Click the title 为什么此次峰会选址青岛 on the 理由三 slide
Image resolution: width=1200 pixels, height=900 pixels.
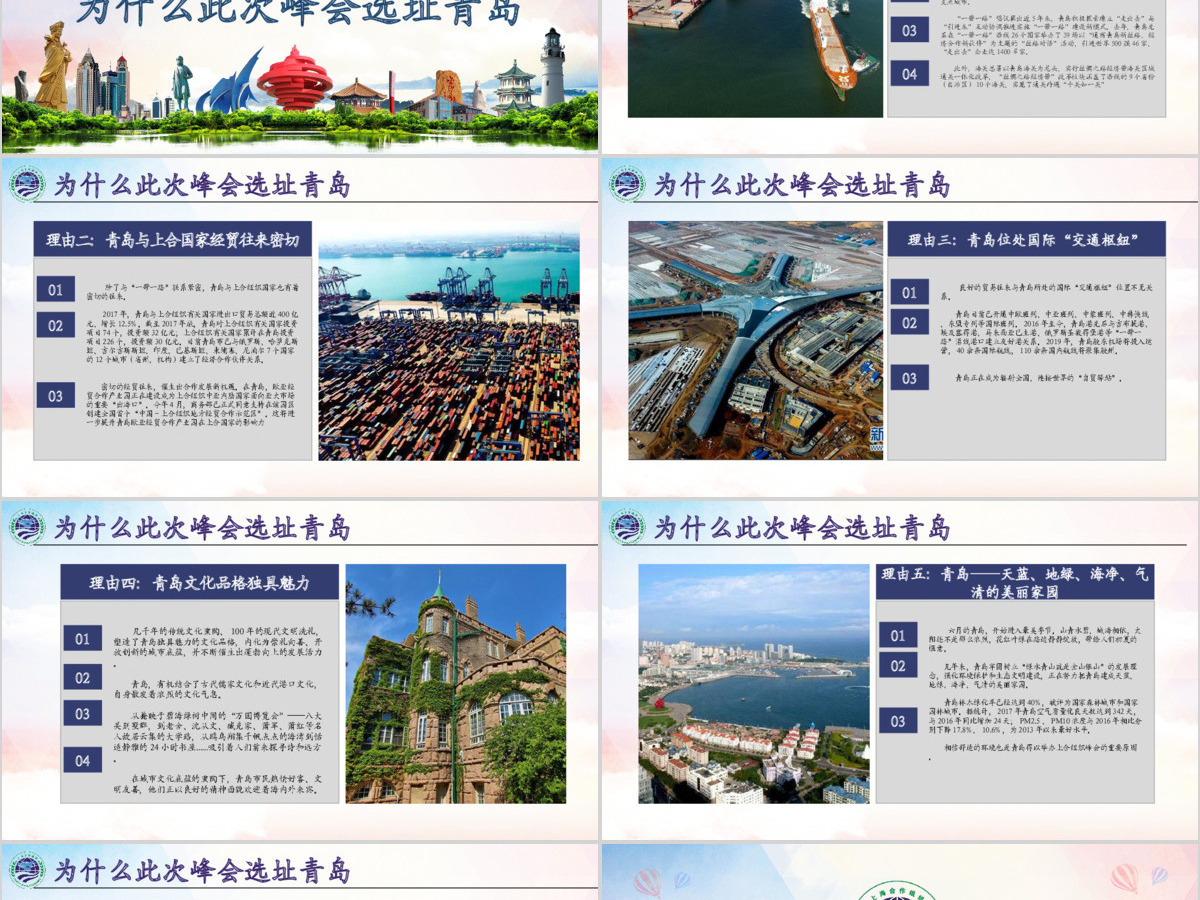[802, 185]
